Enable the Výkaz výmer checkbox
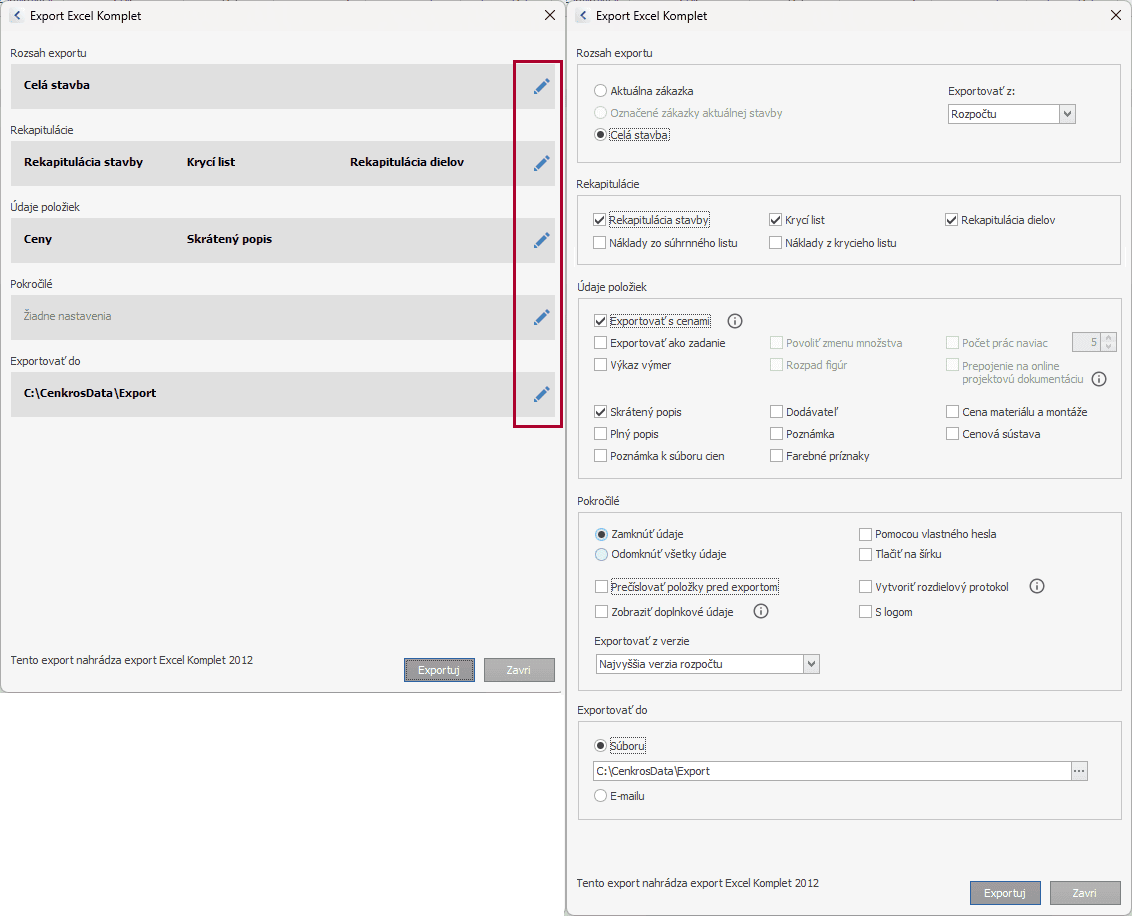 coord(600,365)
